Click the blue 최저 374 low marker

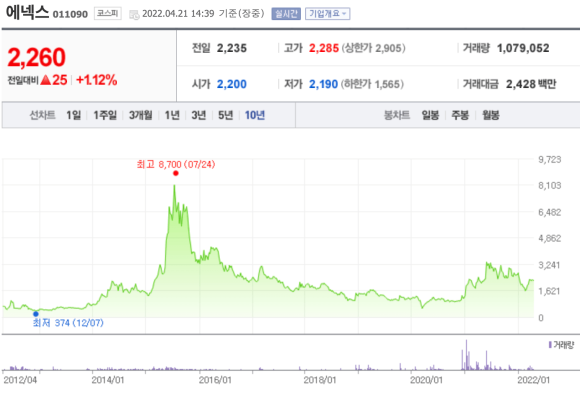[x=36, y=314]
